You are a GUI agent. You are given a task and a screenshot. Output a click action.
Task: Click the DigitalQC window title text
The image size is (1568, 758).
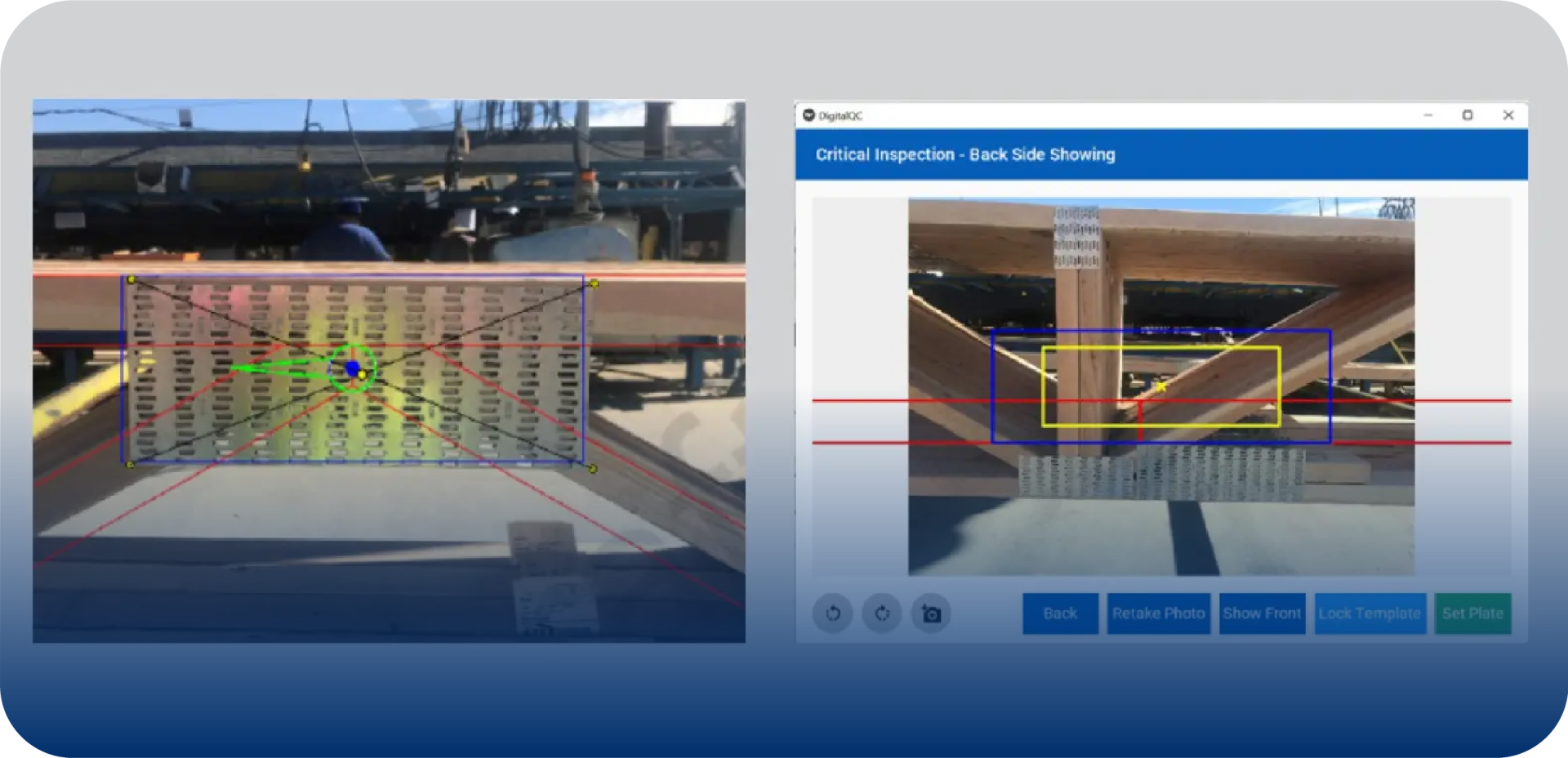(840, 115)
